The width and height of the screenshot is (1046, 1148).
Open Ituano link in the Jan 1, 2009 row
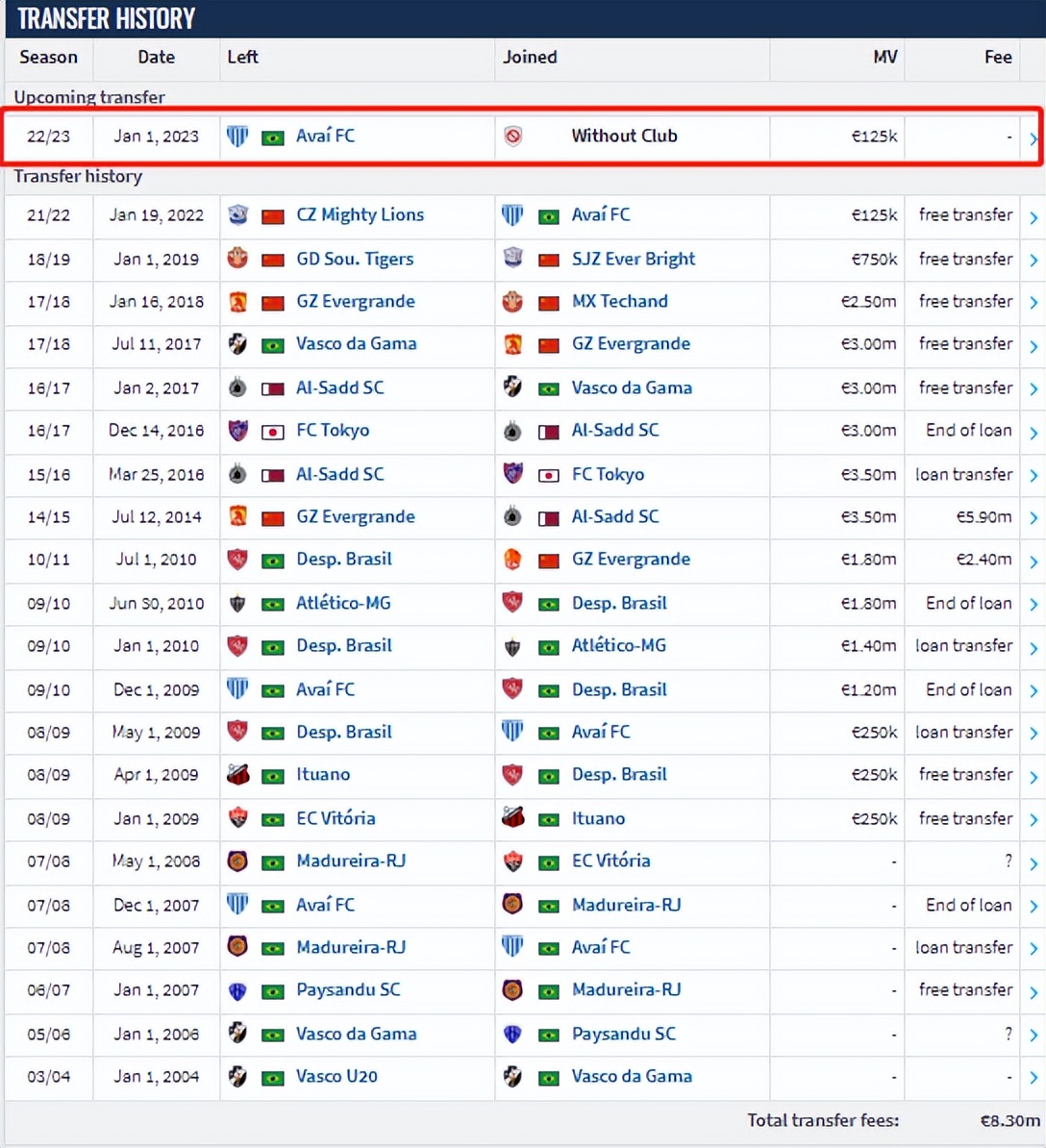coord(598,818)
